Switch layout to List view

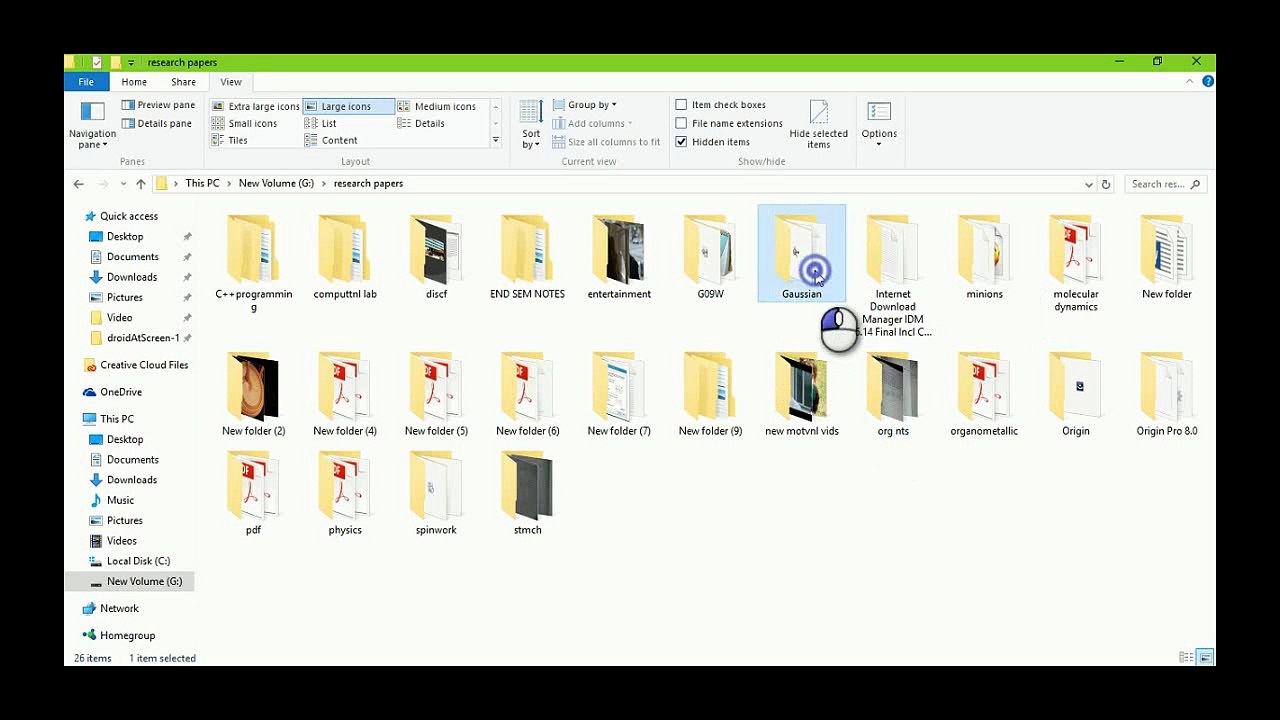320,123
